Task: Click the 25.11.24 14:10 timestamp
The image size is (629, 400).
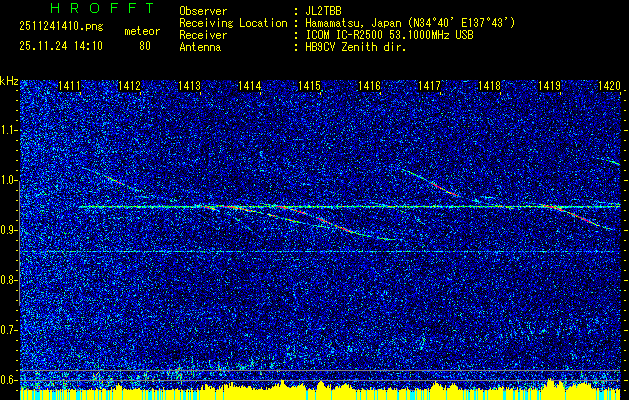Action: point(61,45)
